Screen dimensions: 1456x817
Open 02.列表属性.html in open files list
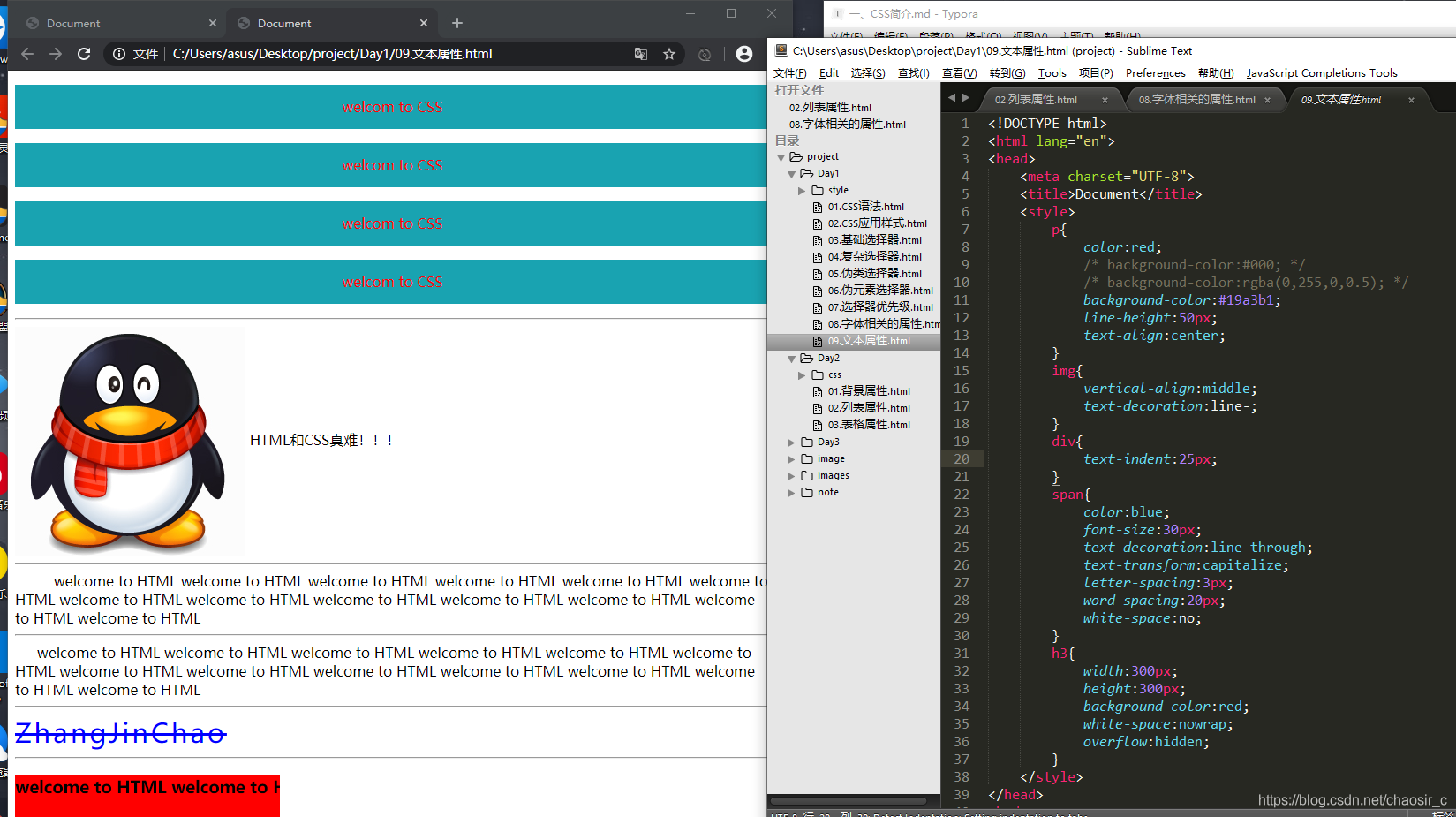coord(830,108)
